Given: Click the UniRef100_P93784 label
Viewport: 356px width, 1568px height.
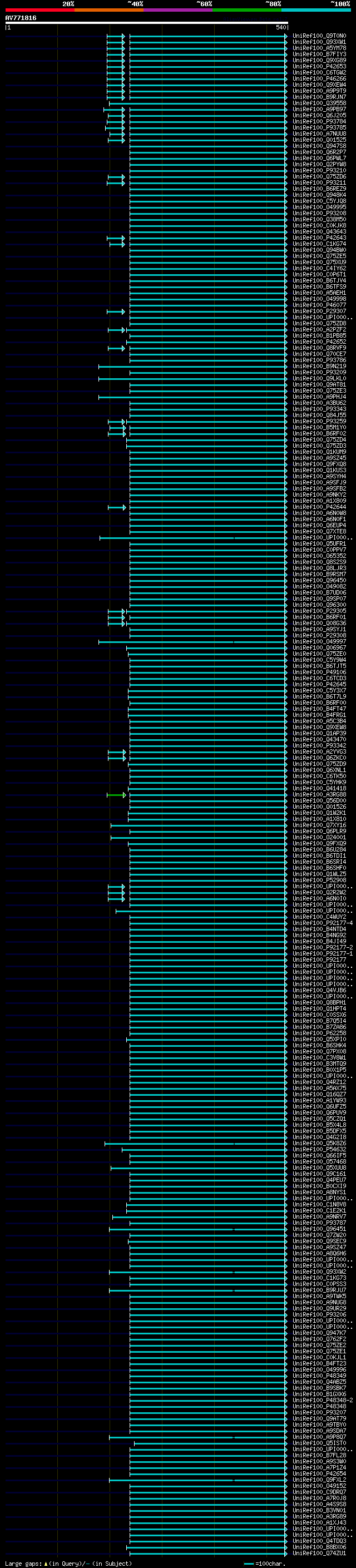Looking at the screenshot, I should 319,121.
